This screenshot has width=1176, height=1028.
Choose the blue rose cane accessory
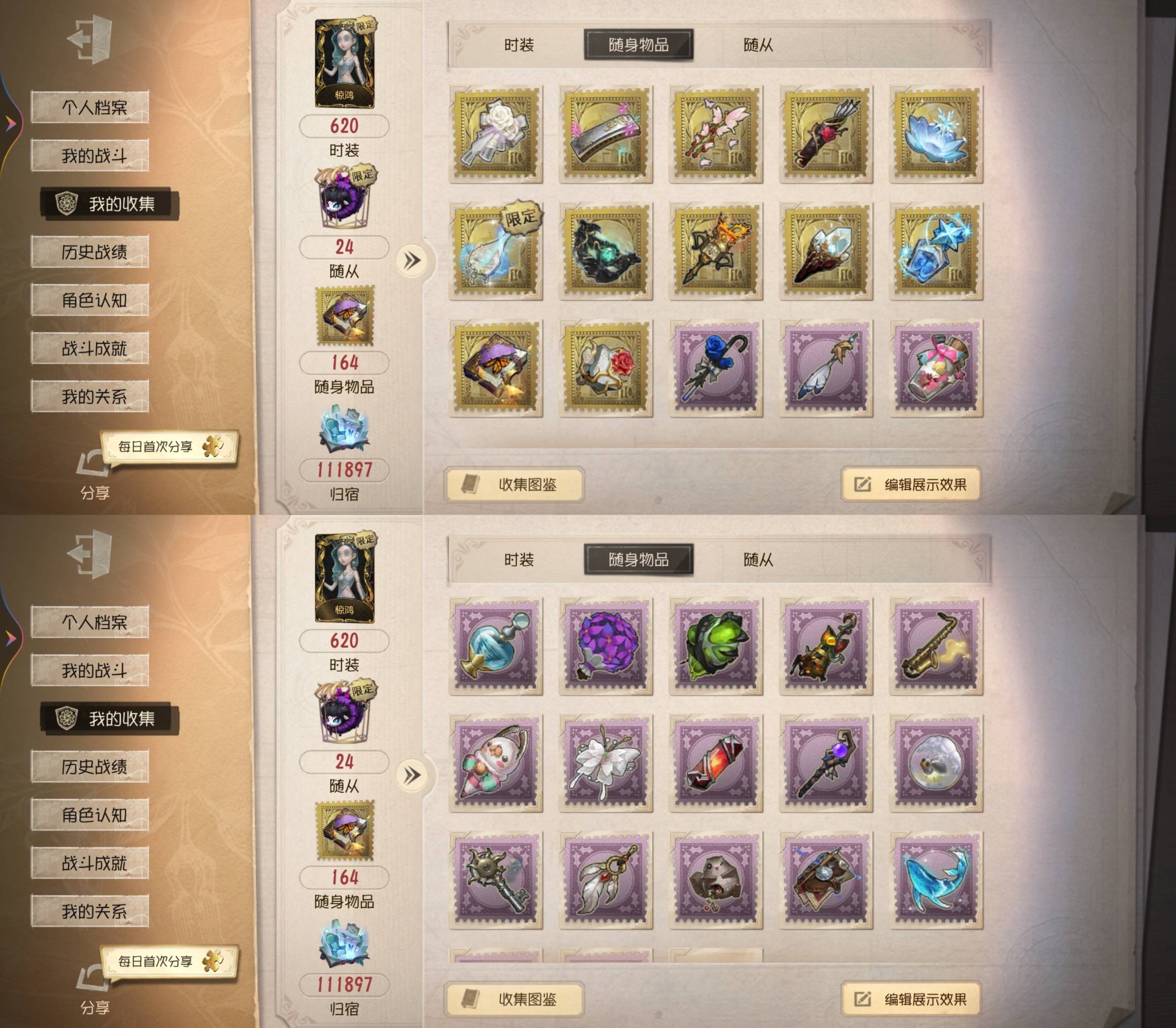(716, 368)
